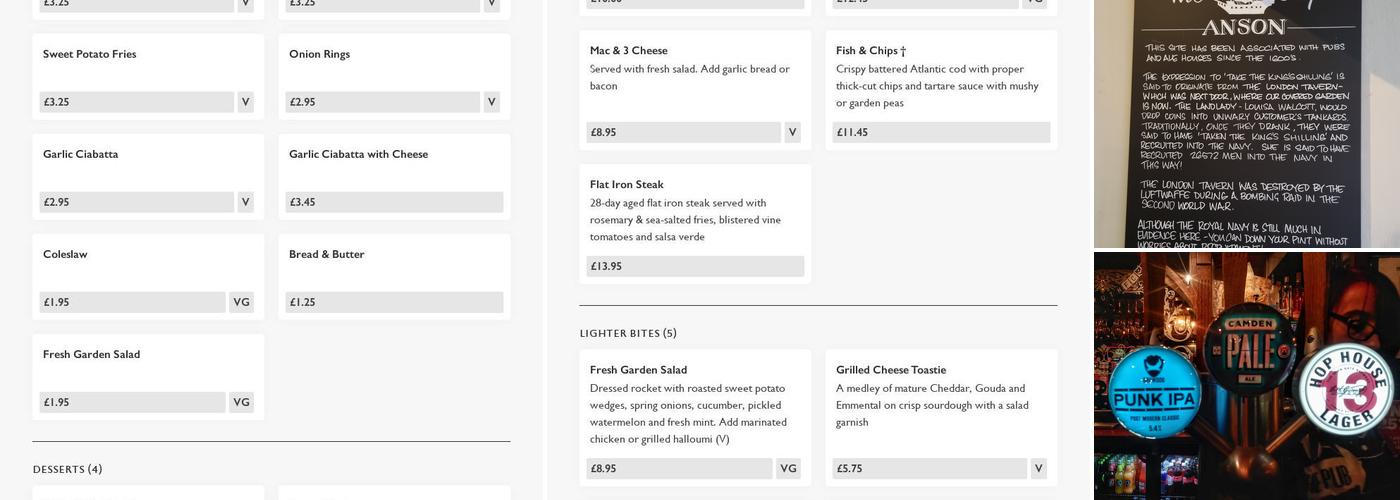Open the Flat Iron Steak item title
Image resolution: width=1400 pixels, height=500 pixels.
626,184
